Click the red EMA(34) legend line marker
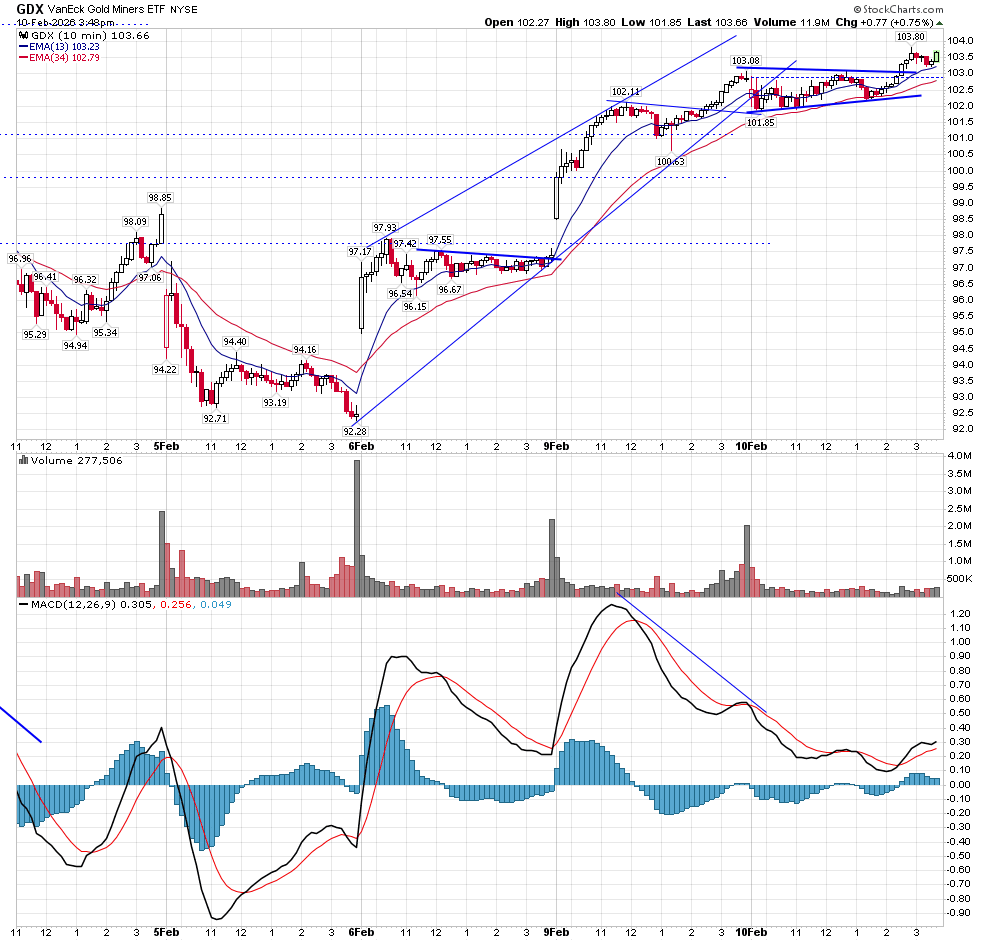Image resolution: width=990 pixels, height=941 pixels. point(24,57)
